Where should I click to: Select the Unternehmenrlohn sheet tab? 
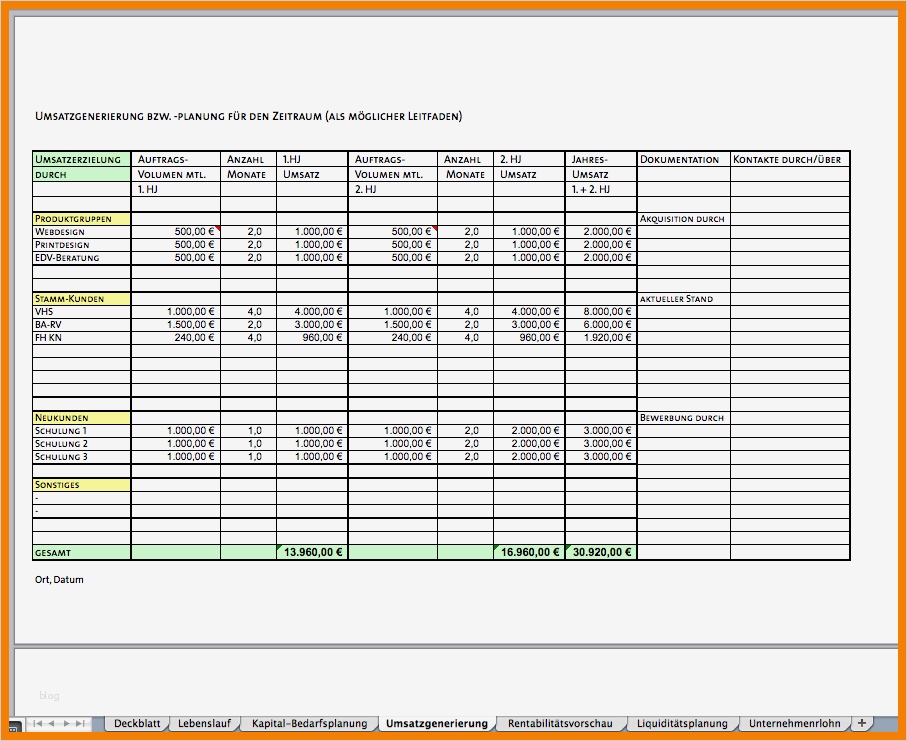pos(797,722)
